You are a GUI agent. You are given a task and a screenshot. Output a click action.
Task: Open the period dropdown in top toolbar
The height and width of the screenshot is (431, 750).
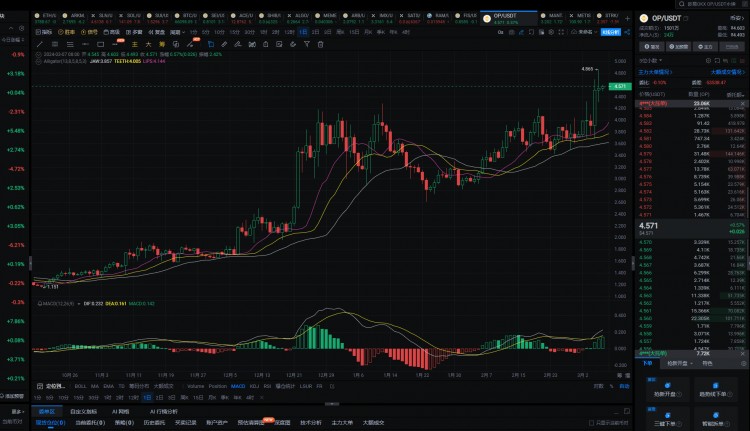177,32
